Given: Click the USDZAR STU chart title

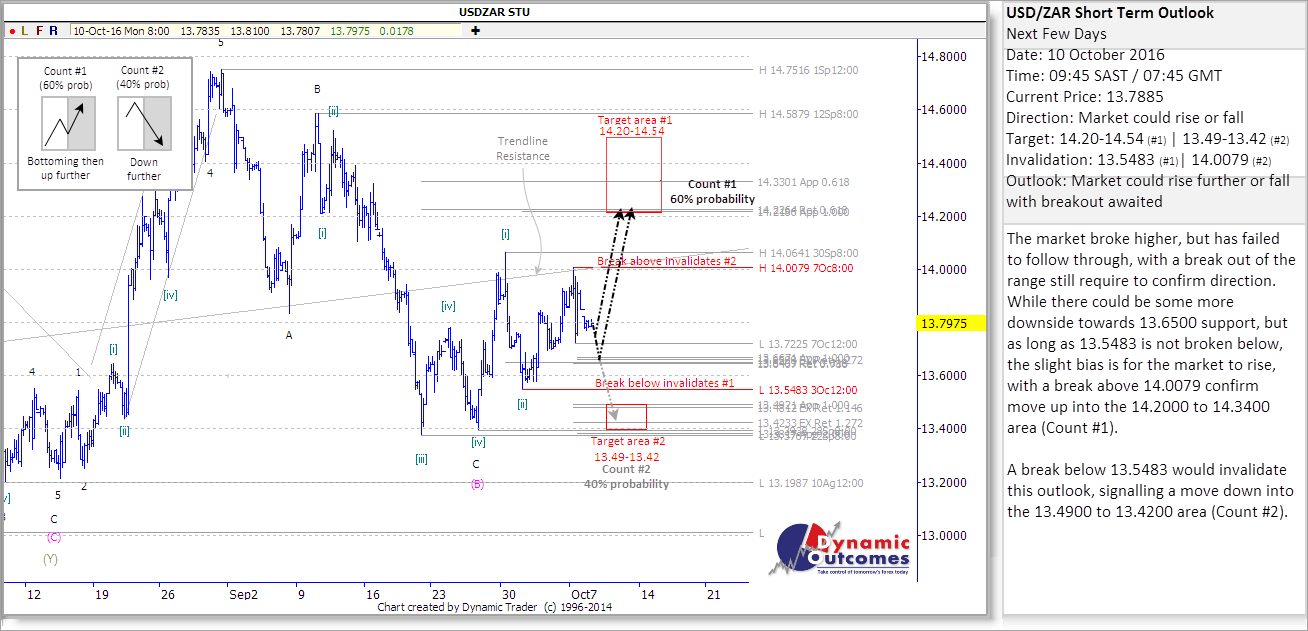Looking at the screenshot, I should tap(494, 12).
